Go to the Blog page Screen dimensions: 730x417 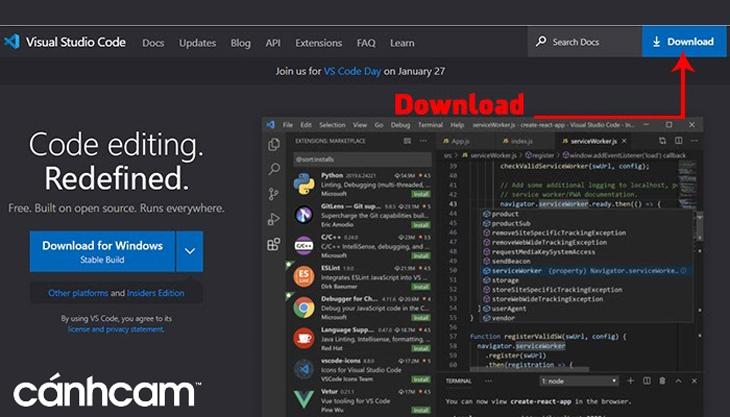(x=240, y=43)
